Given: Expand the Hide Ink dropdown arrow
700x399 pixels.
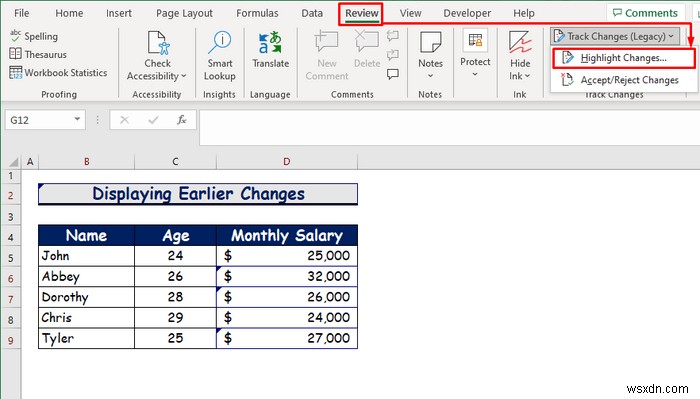Looking at the screenshot, I should pos(527,76).
